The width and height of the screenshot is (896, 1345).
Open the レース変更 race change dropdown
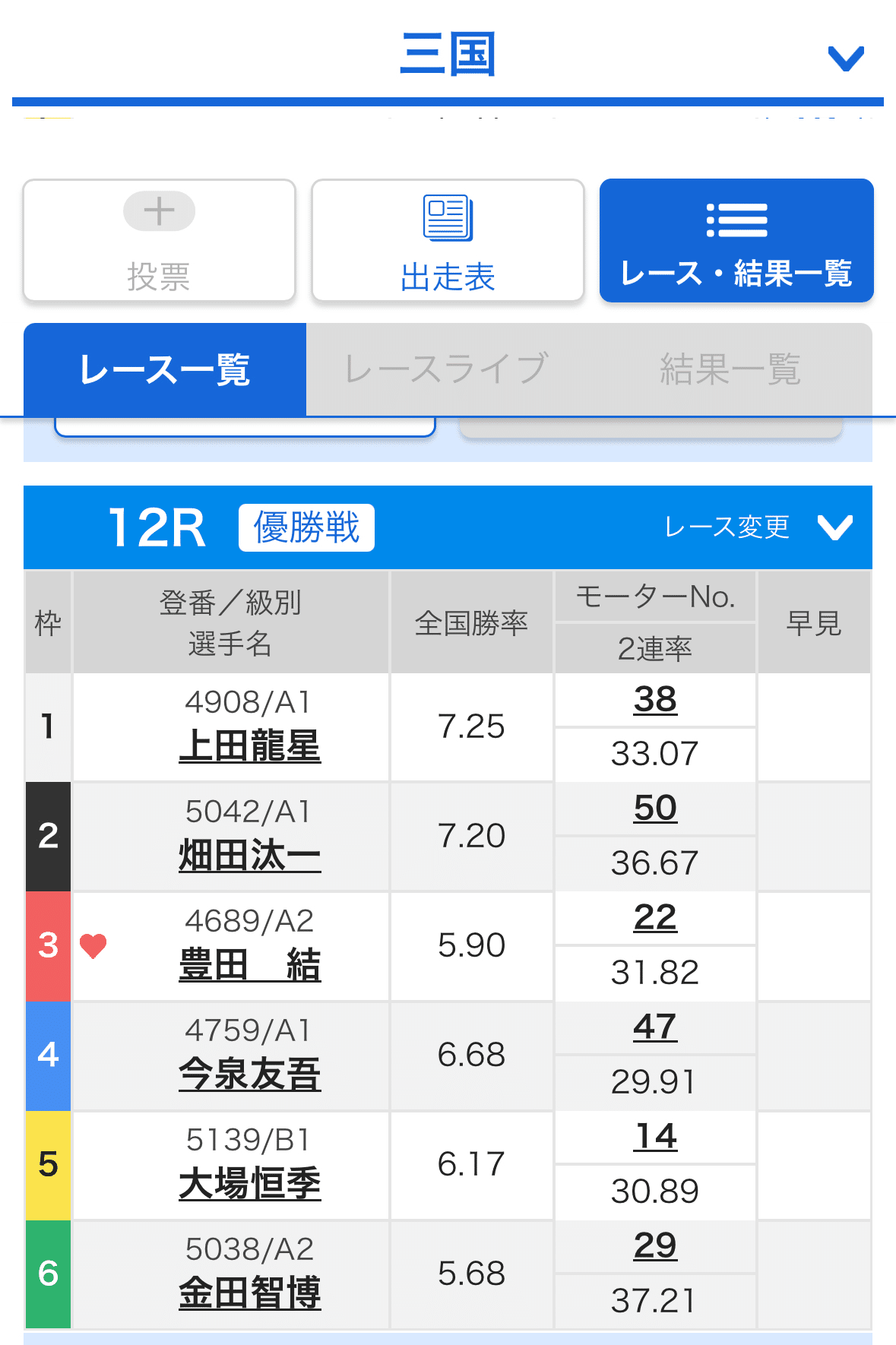pos(726,527)
